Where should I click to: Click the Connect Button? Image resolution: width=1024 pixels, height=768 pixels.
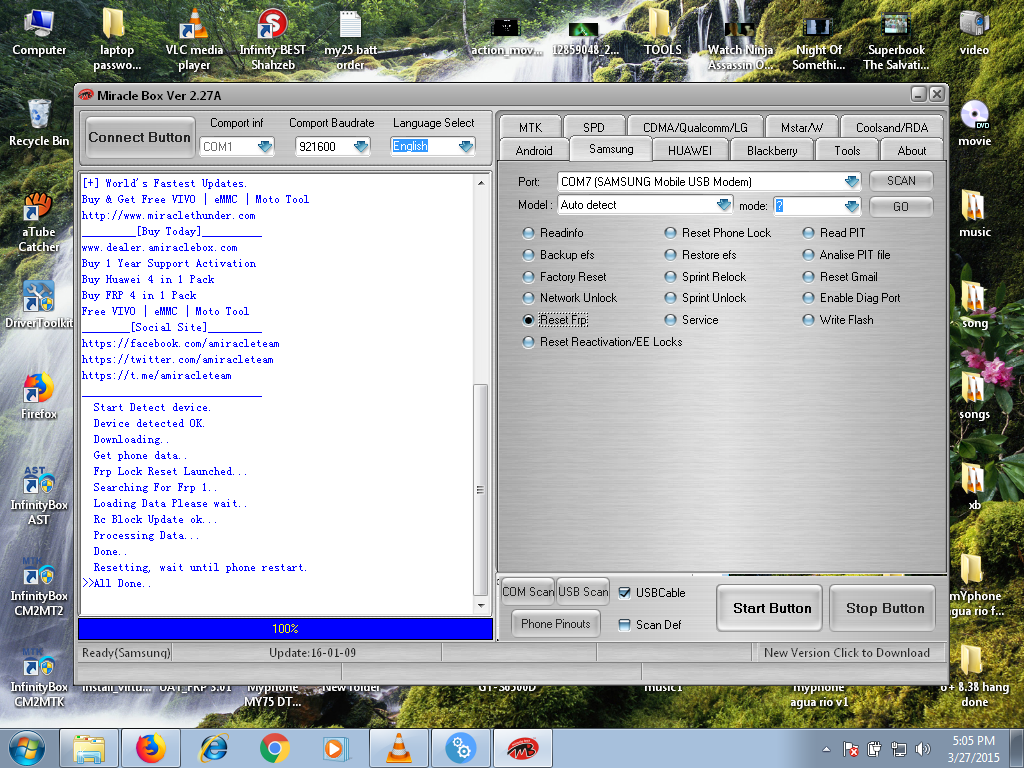pyautogui.click(x=140, y=137)
